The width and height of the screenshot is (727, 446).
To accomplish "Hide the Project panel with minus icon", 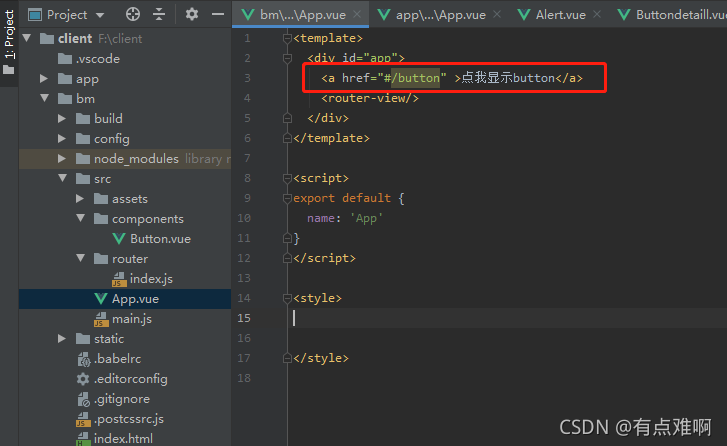I will [218, 14].
